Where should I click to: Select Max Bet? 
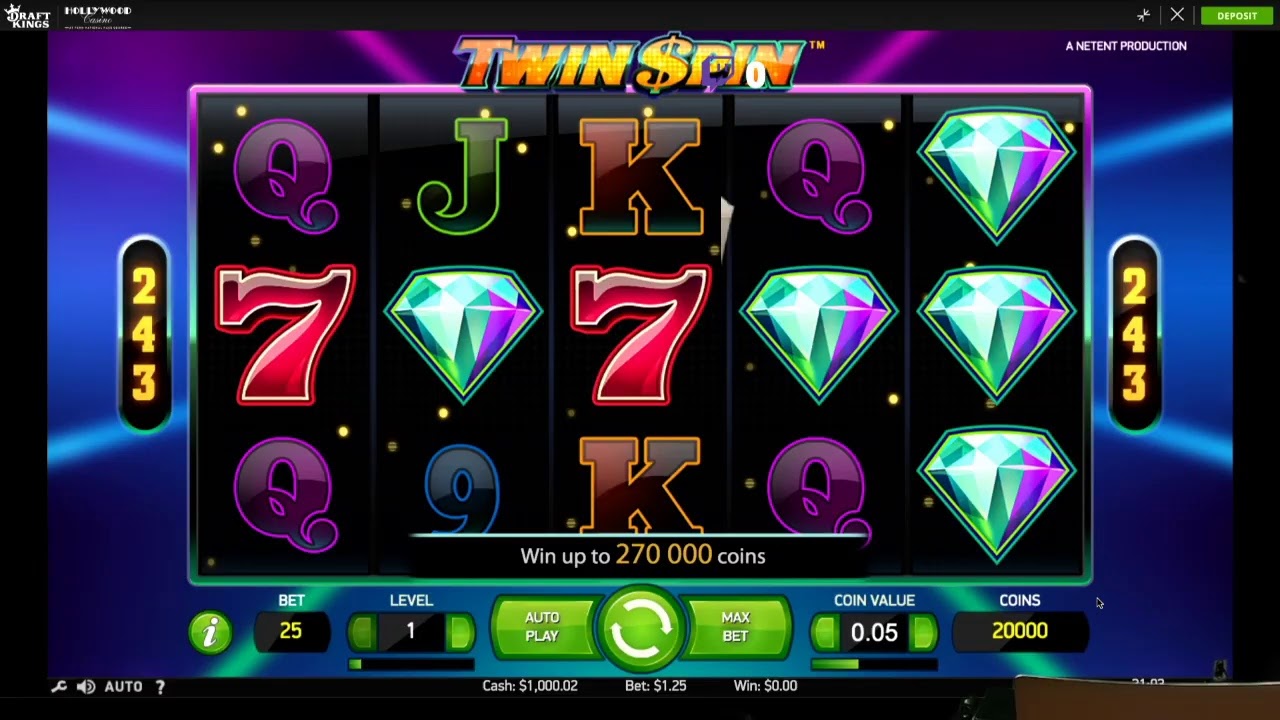click(736, 627)
